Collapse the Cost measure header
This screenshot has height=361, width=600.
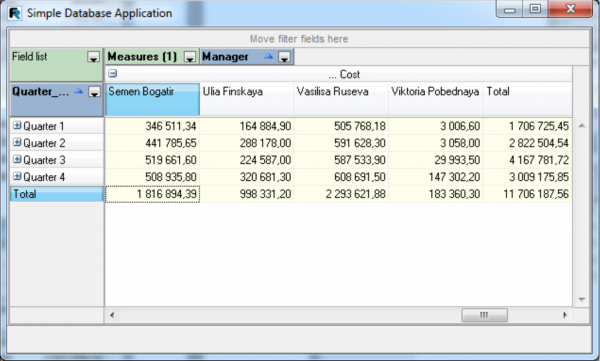click(112, 73)
